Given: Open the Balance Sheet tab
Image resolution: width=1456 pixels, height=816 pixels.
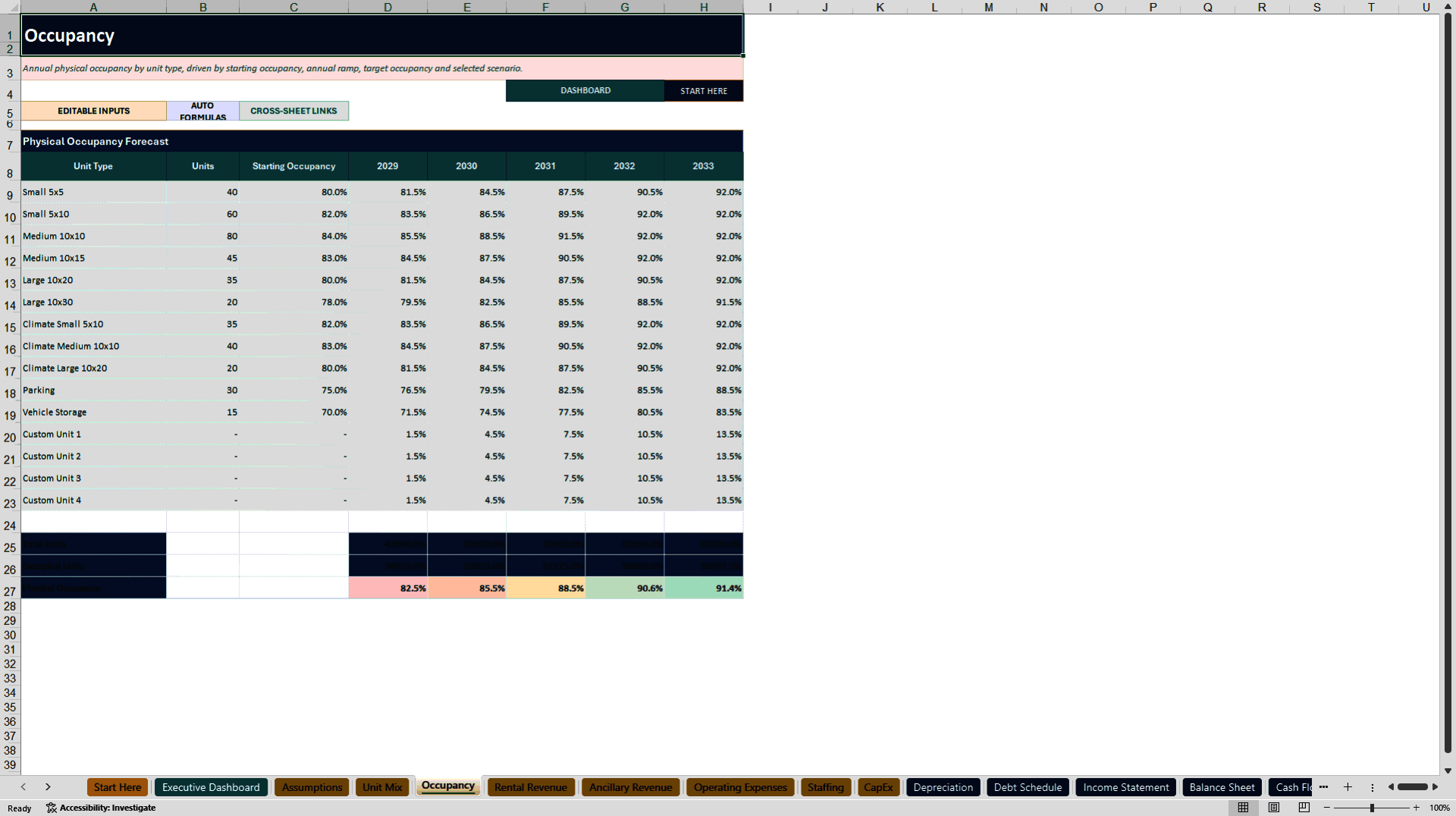Looking at the screenshot, I should pyautogui.click(x=1222, y=787).
